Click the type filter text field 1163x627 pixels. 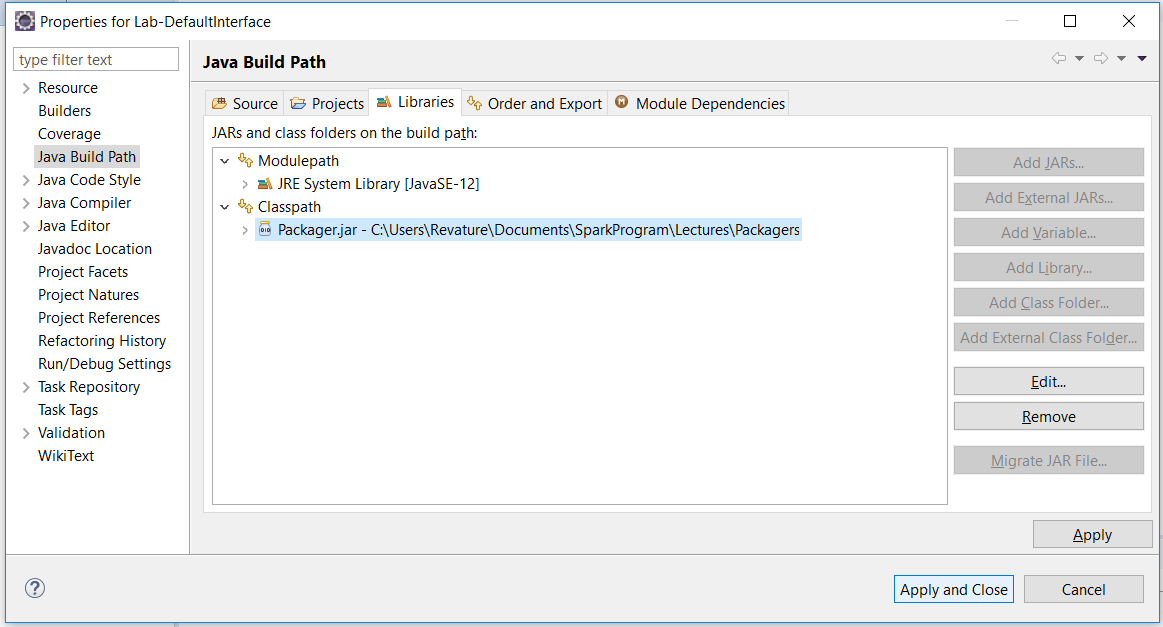point(95,59)
